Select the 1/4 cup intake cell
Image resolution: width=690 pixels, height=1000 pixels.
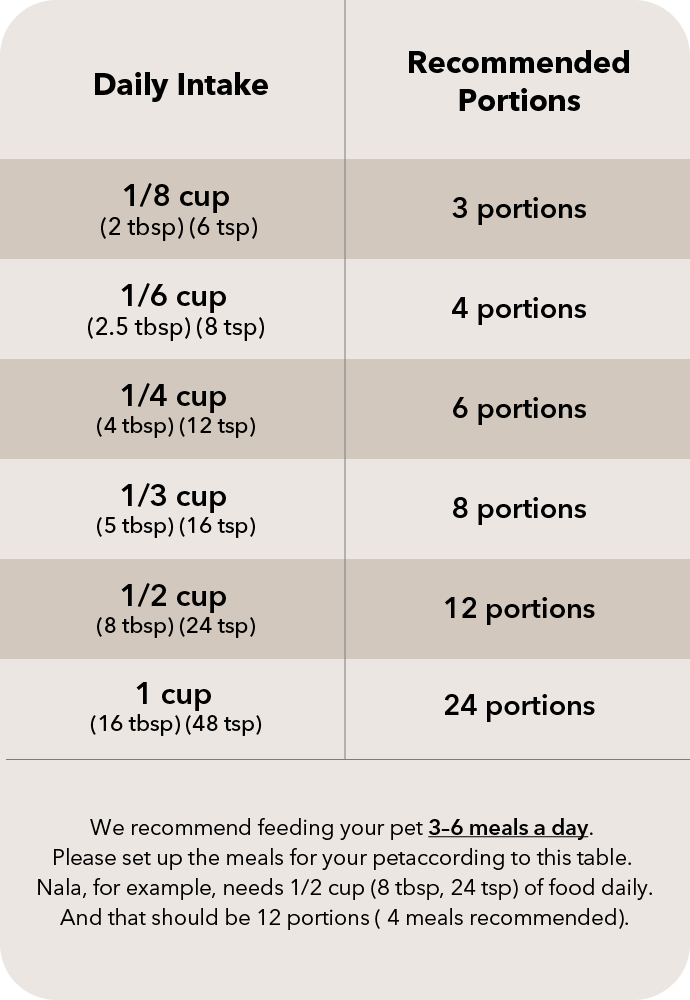coord(172,409)
